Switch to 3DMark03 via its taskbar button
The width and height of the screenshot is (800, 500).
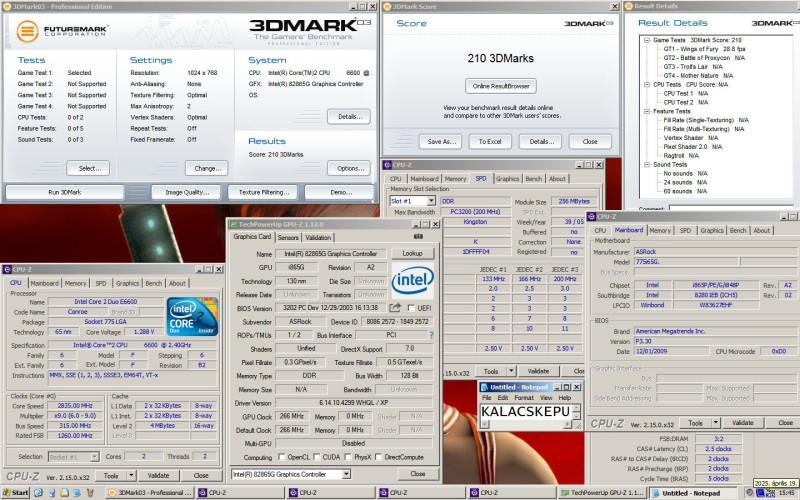point(149,493)
